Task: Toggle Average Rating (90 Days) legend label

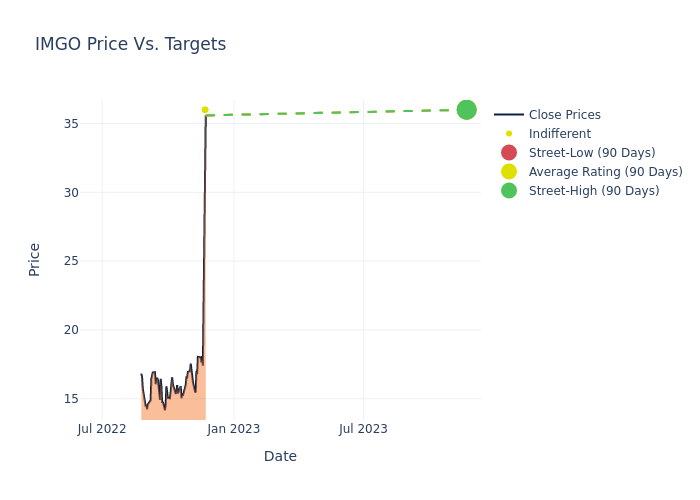Action: (x=605, y=172)
